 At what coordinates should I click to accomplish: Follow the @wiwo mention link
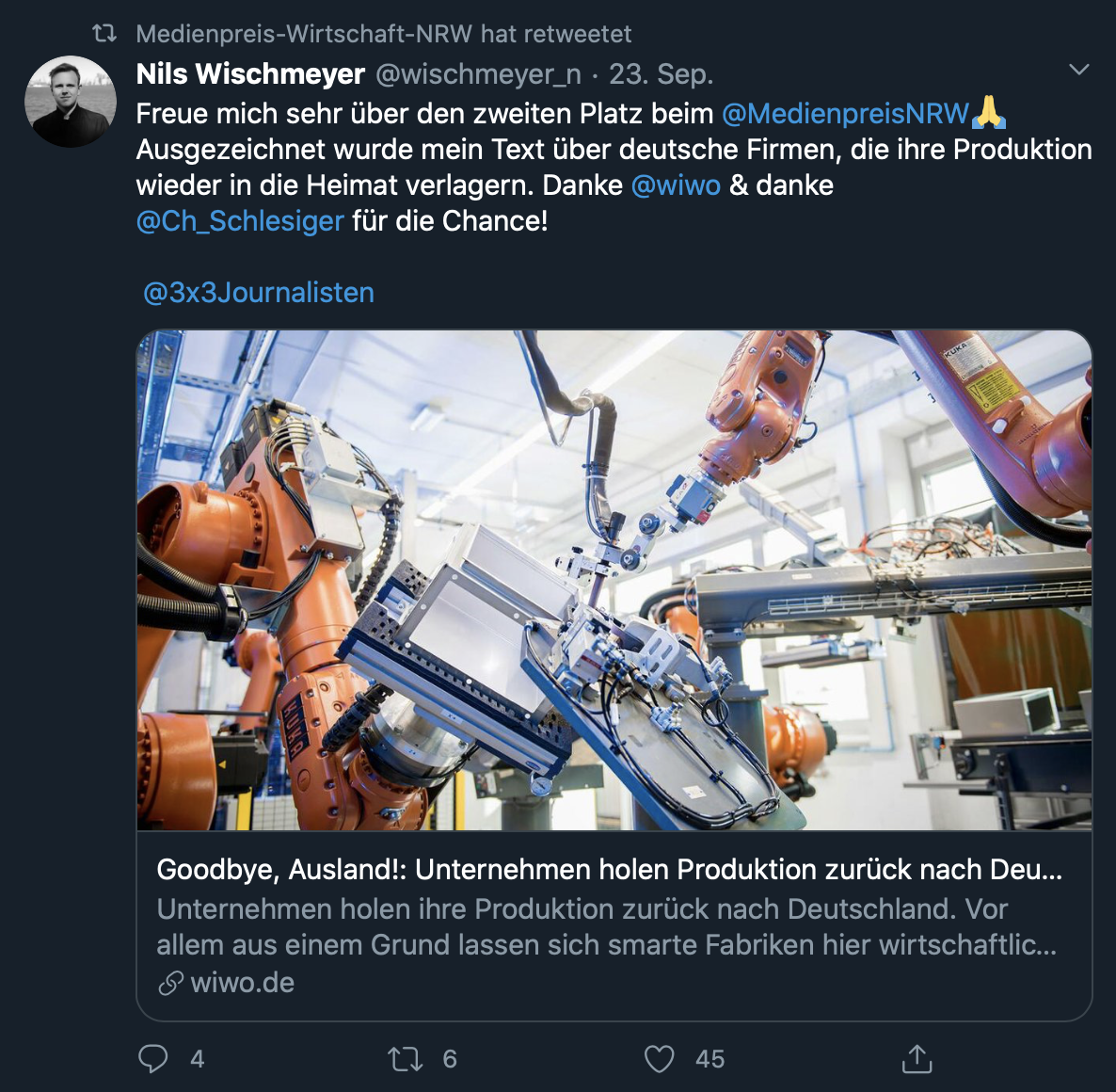point(676,185)
